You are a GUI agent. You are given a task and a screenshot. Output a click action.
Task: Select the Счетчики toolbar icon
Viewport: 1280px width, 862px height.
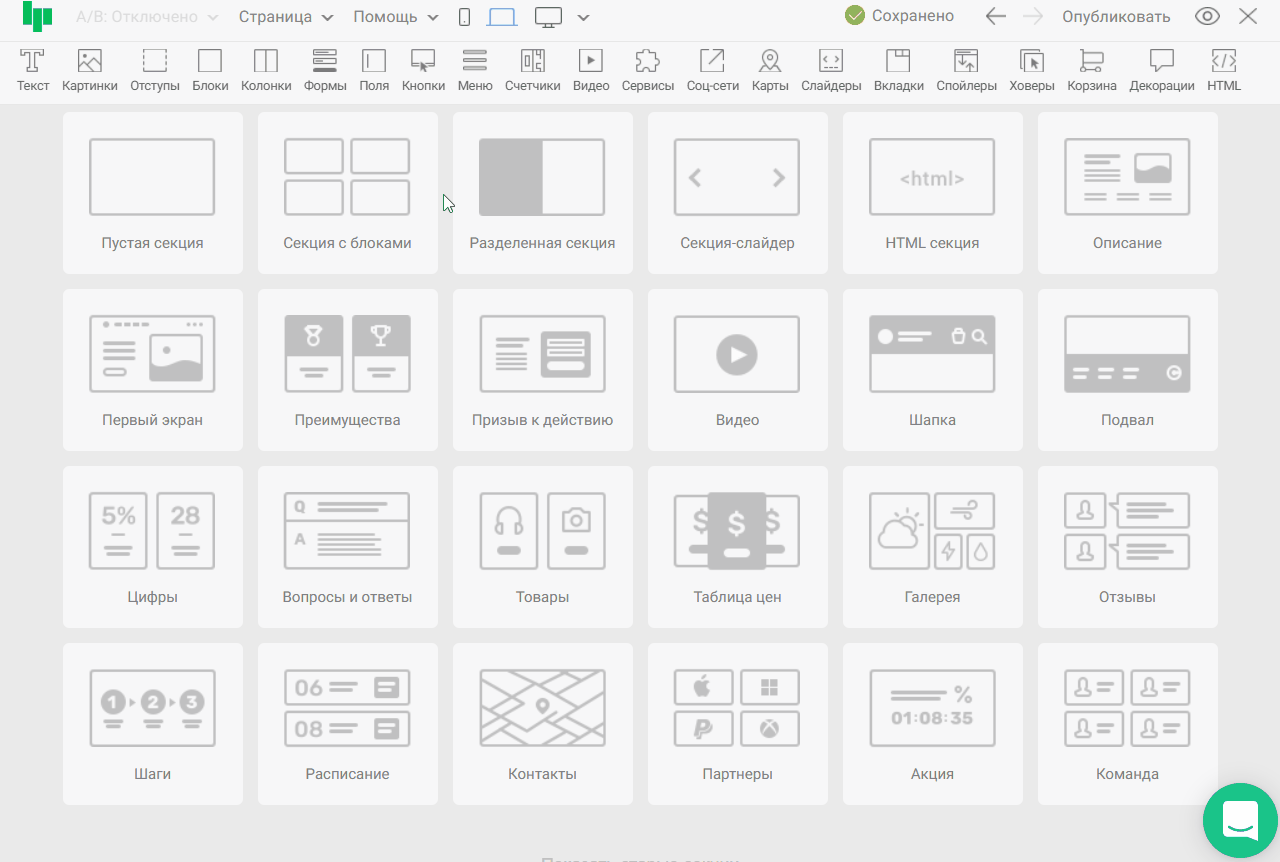click(532, 62)
